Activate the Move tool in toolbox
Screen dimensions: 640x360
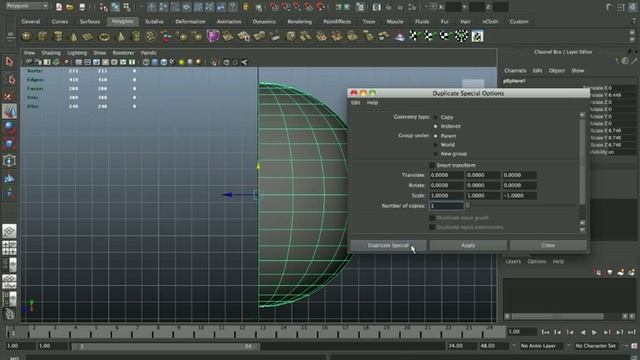(9, 111)
